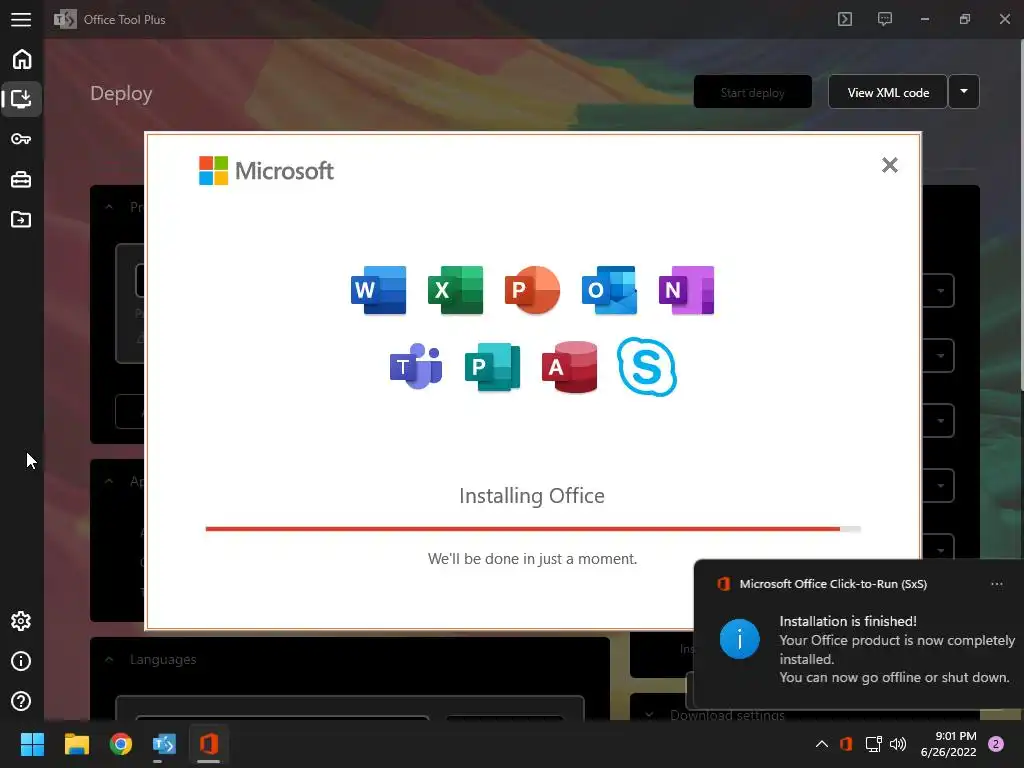Click the Teams icon in installer
Viewport: 1024px width, 768px height.
pyautogui.click(x=416, y=366)
